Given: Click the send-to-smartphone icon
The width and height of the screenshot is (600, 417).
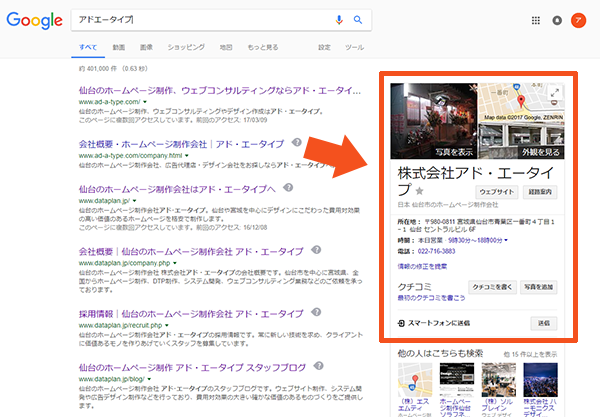Looking at the screenshot, I should tap(401, 323).
